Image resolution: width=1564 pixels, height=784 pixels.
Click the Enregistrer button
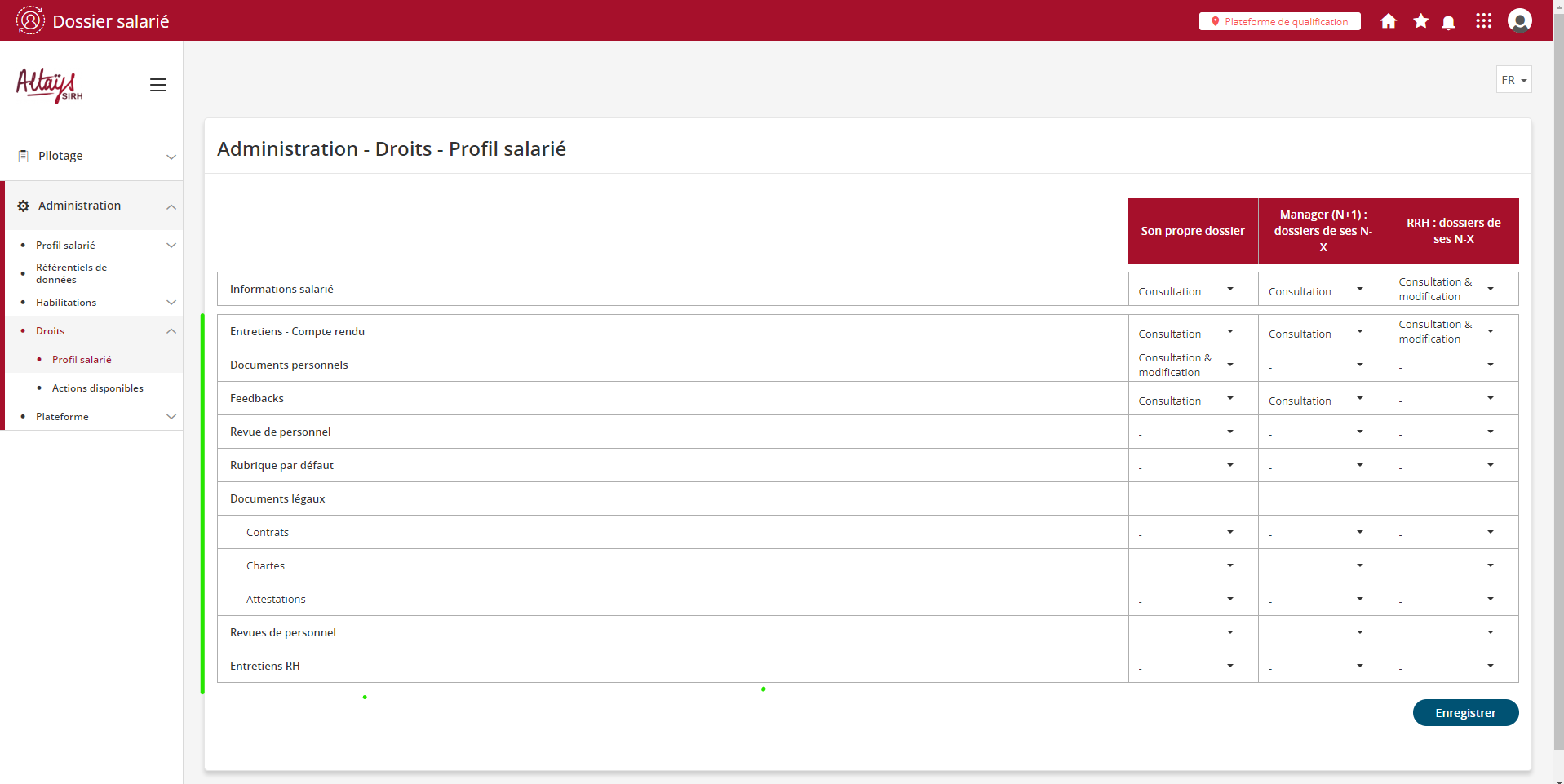[x=1464, y=712]
